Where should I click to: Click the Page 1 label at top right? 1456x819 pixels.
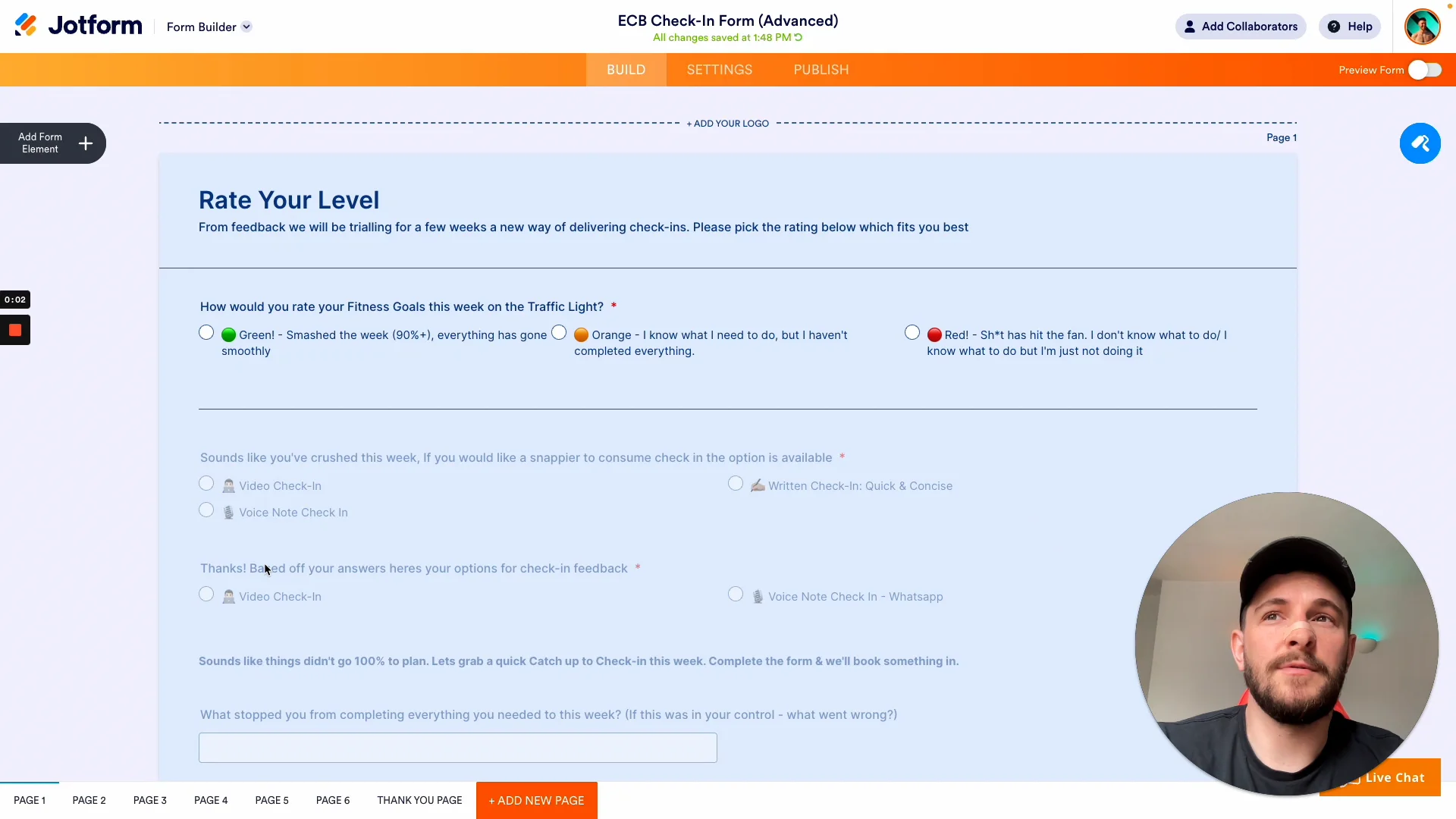point(1282,137)
